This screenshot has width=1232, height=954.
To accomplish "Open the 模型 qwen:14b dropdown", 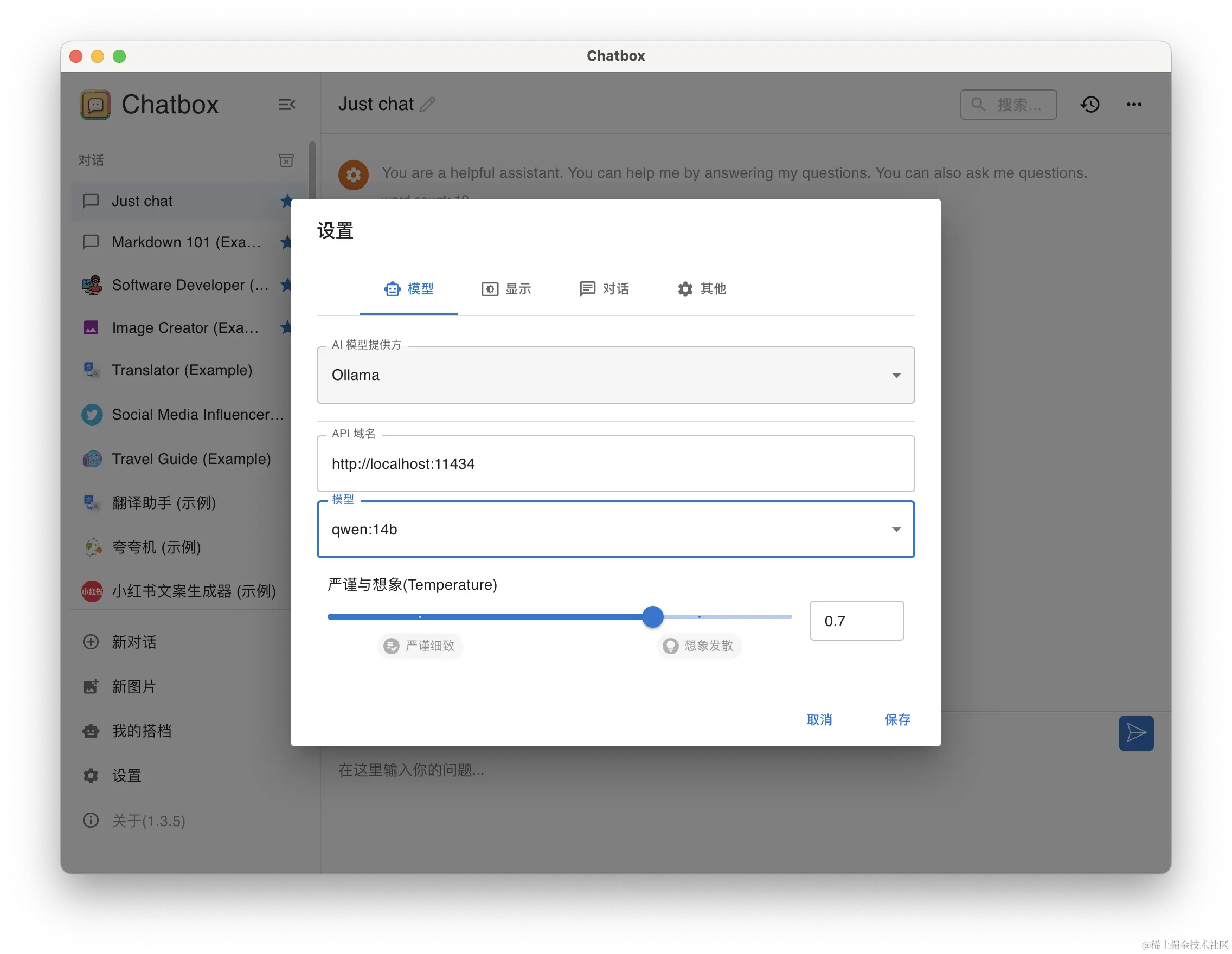I will (x=615, y=530).
